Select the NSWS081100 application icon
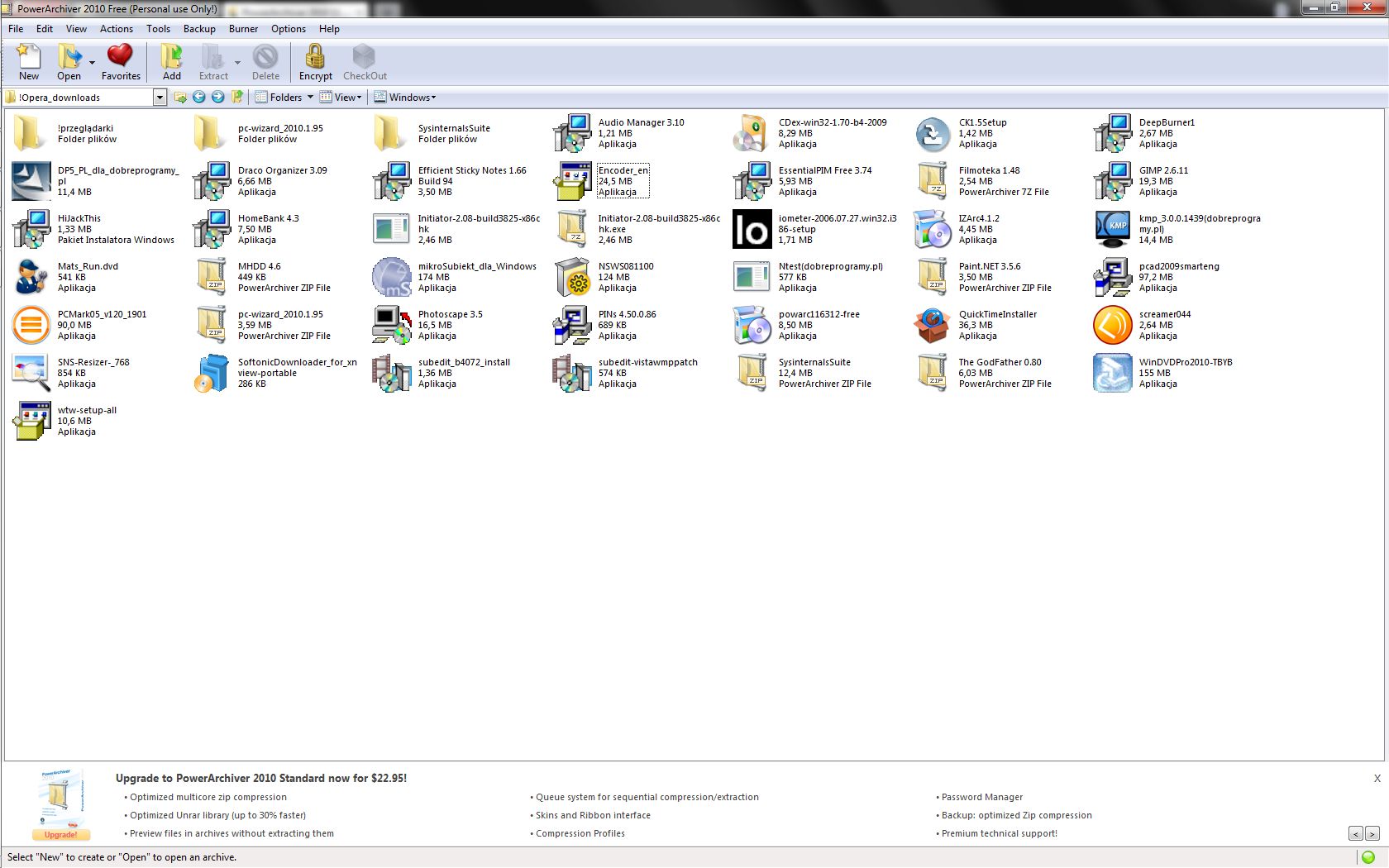 click(x=571, y=277)
